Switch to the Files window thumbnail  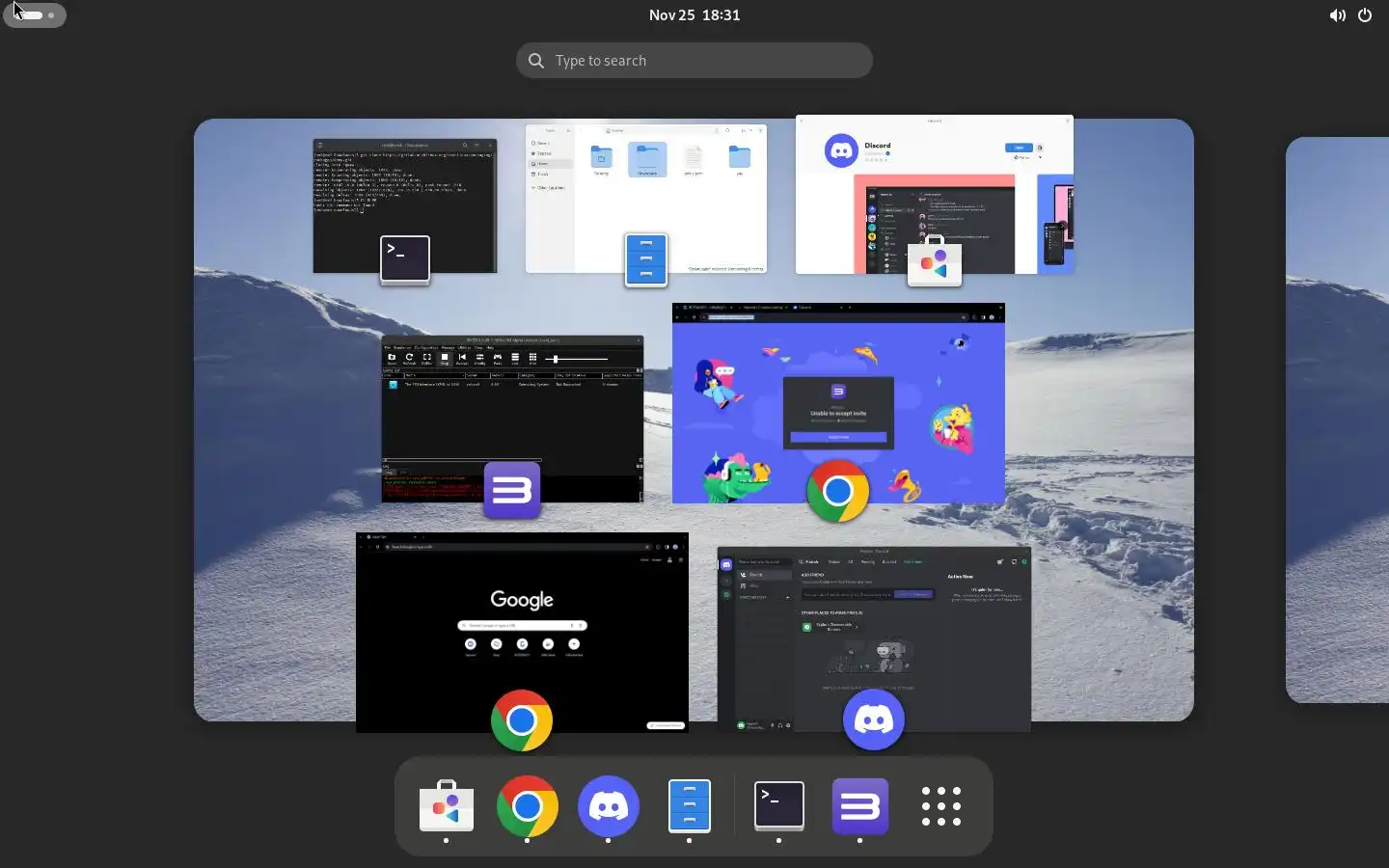coord(646,198)
